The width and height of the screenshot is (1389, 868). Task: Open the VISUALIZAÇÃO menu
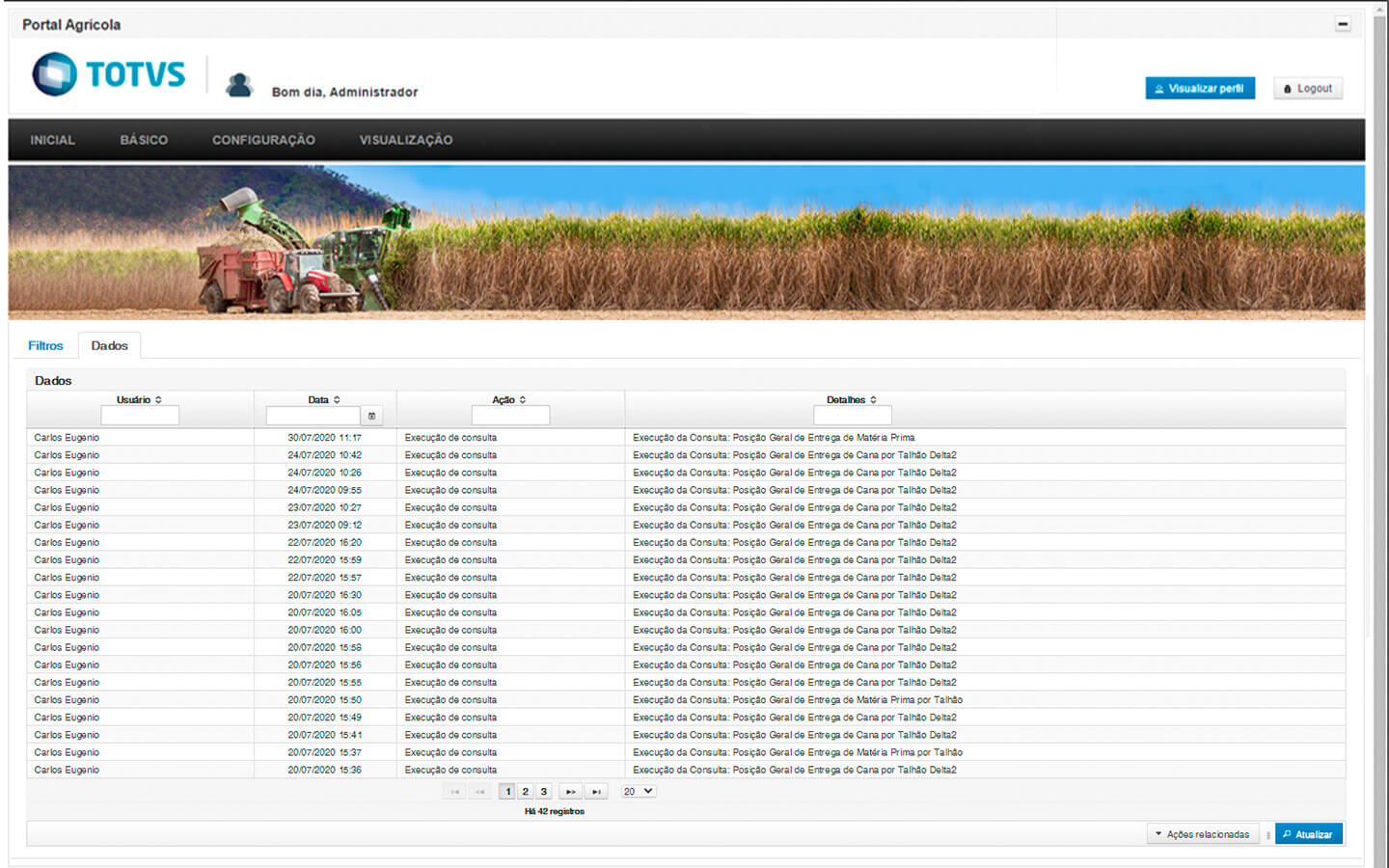(x=405, y=140)
